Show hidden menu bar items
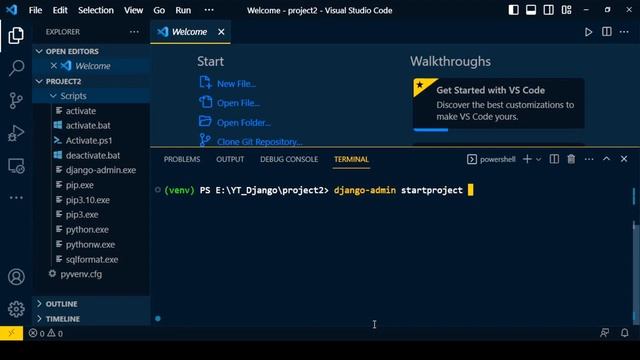The height and width of the screenshot is (360, 640). (x=209, y=10)
